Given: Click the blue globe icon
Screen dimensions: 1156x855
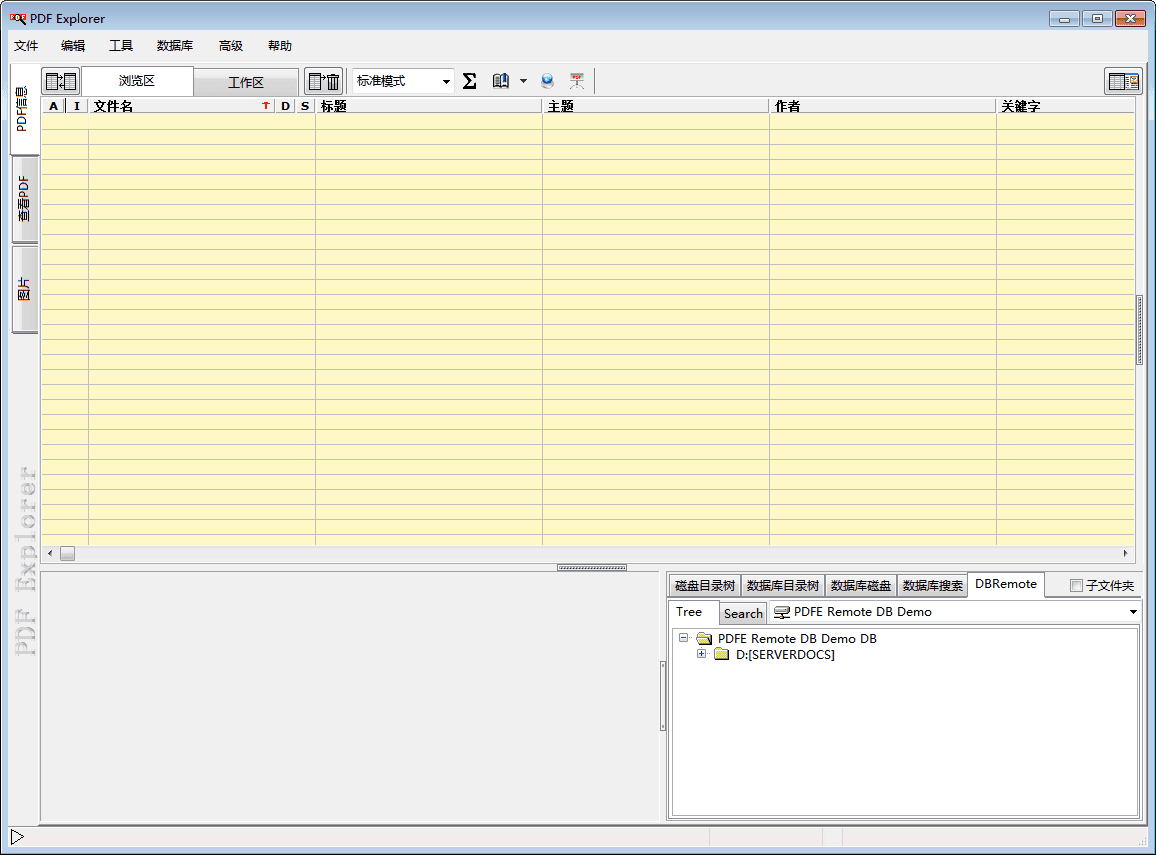Looking at the screenshot, I should pos(547,82).
